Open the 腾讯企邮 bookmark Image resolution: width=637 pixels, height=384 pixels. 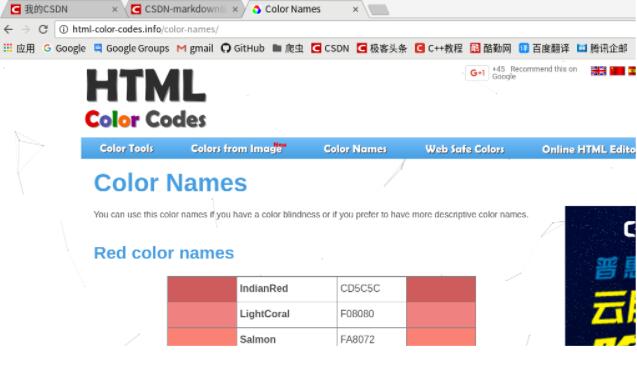tap(602, 48)
